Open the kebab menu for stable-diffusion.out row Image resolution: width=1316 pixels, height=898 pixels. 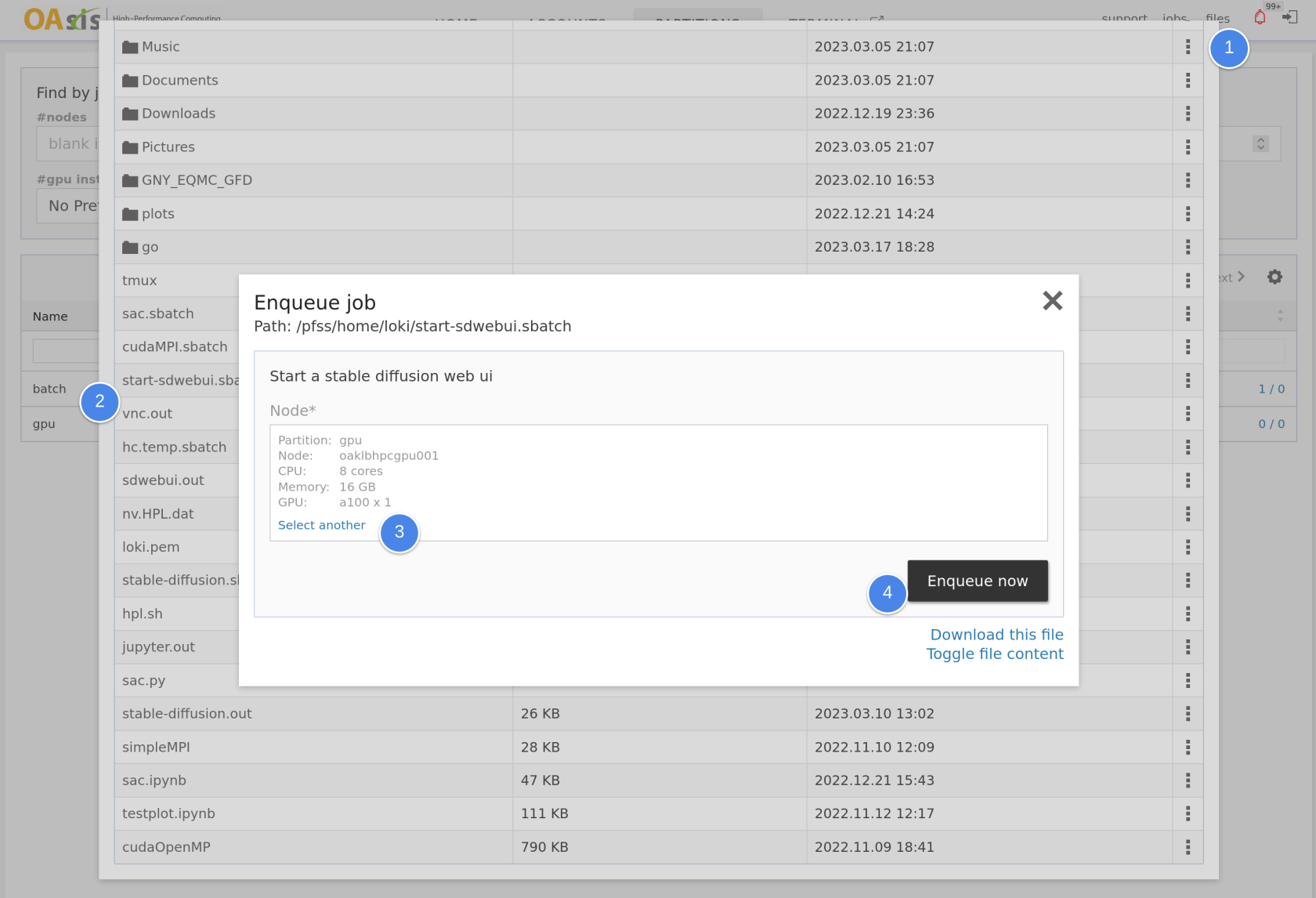[1188, 713]
